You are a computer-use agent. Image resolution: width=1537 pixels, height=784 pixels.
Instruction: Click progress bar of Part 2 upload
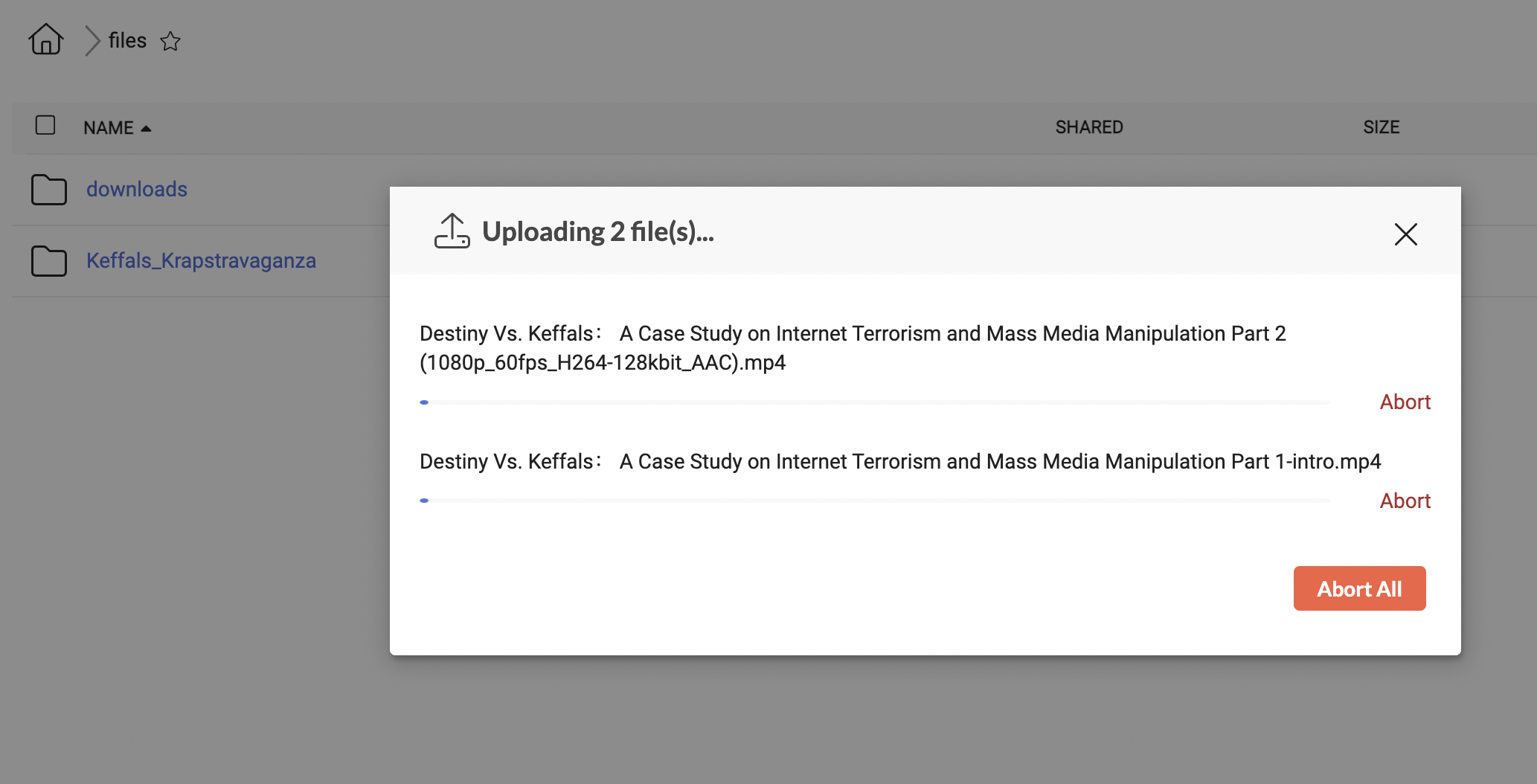874,402
